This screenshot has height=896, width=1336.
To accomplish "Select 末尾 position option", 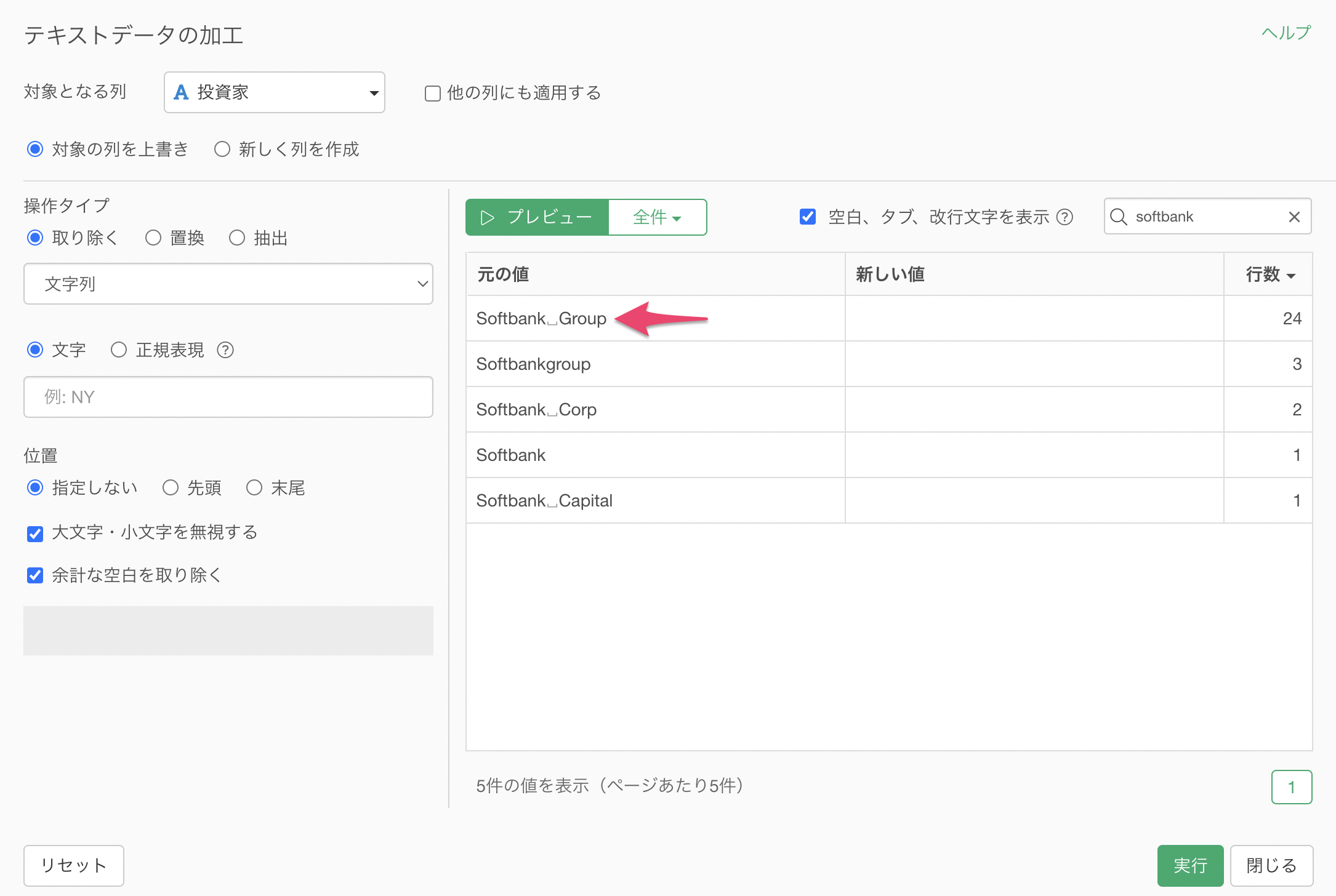I will (254, 487).
